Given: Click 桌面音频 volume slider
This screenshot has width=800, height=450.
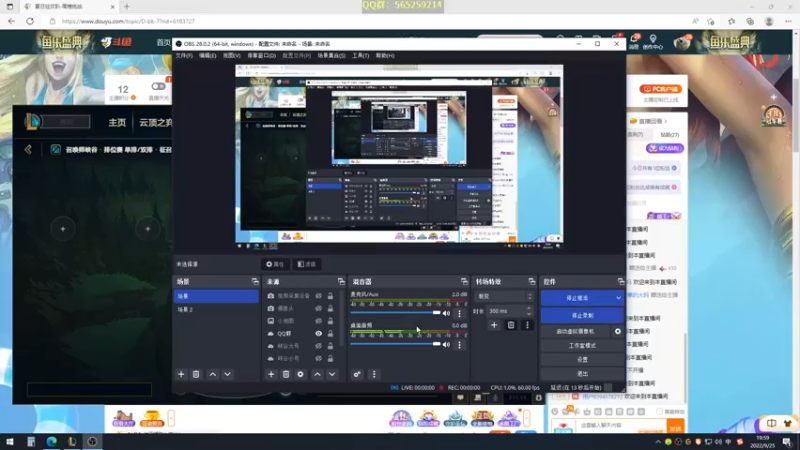Looking at the screenshot, I should (395, 344).
